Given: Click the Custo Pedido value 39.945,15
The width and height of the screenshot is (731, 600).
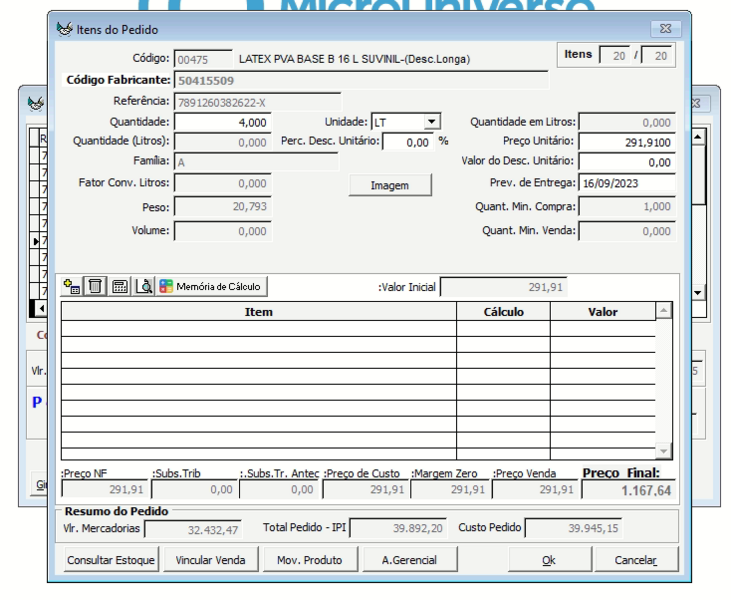Looking at the screenshot, I should pos(573,528).
